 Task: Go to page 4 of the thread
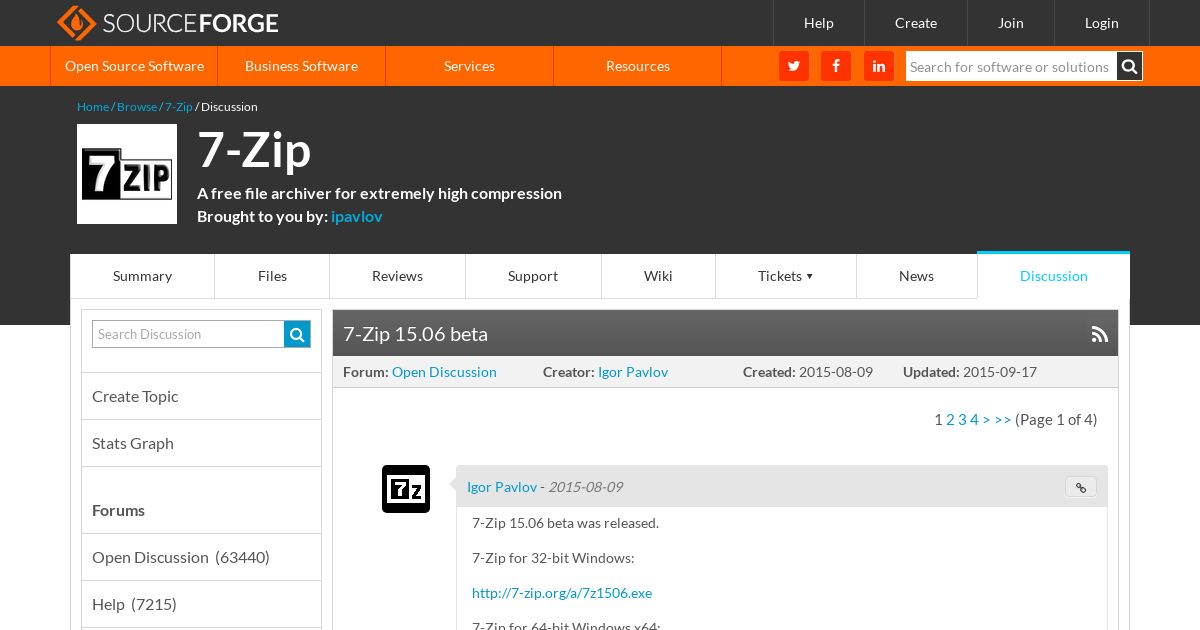tap(974, 420)
